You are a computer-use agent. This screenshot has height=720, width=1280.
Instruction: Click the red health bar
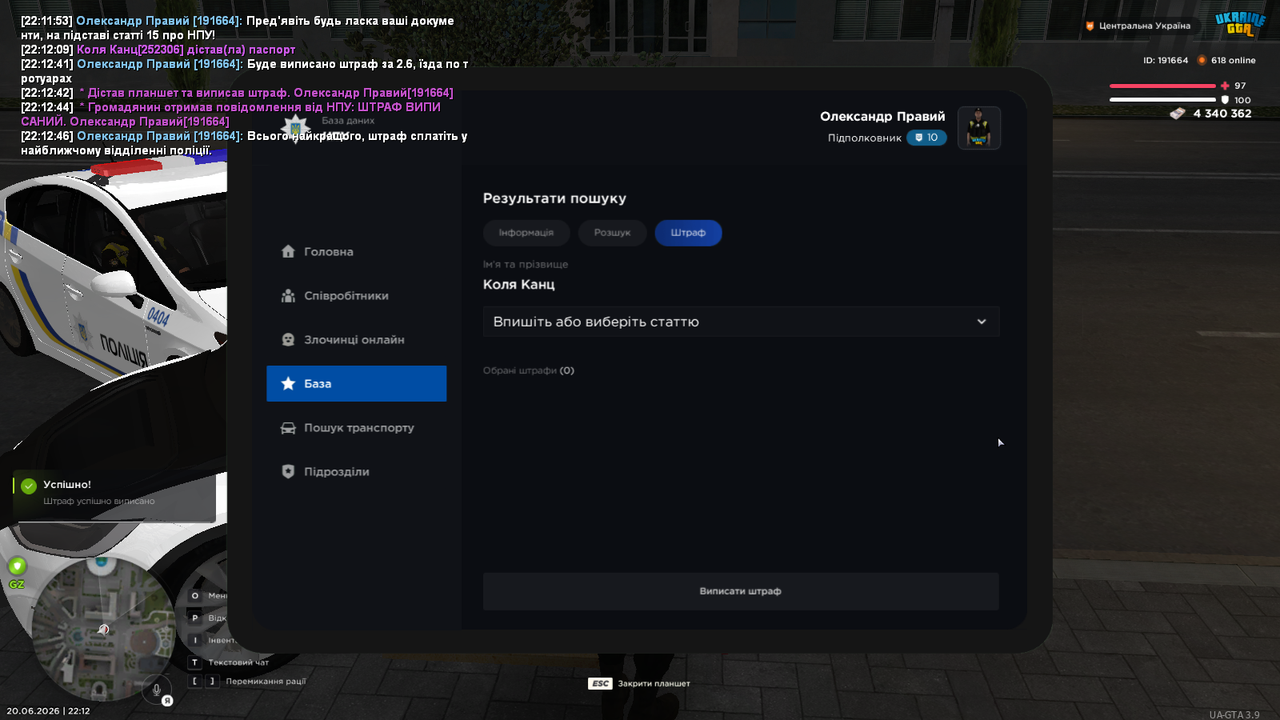tap(1162, 86)
